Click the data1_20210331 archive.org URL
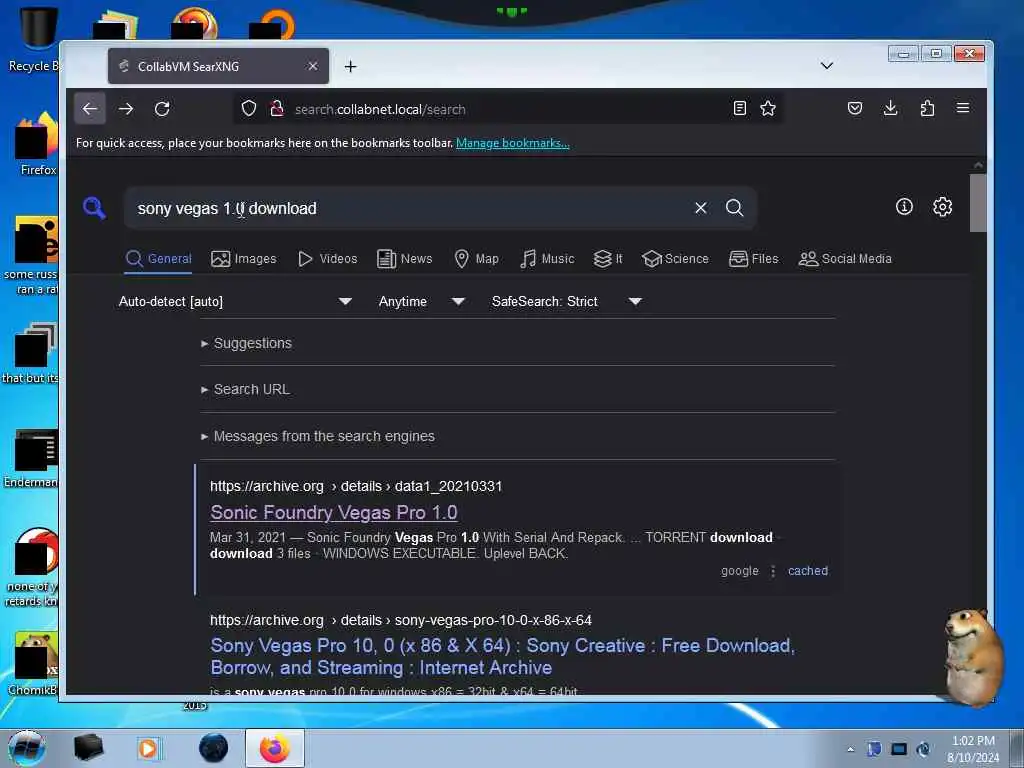This screenshot has width=1024, height=768. [356, 487]
